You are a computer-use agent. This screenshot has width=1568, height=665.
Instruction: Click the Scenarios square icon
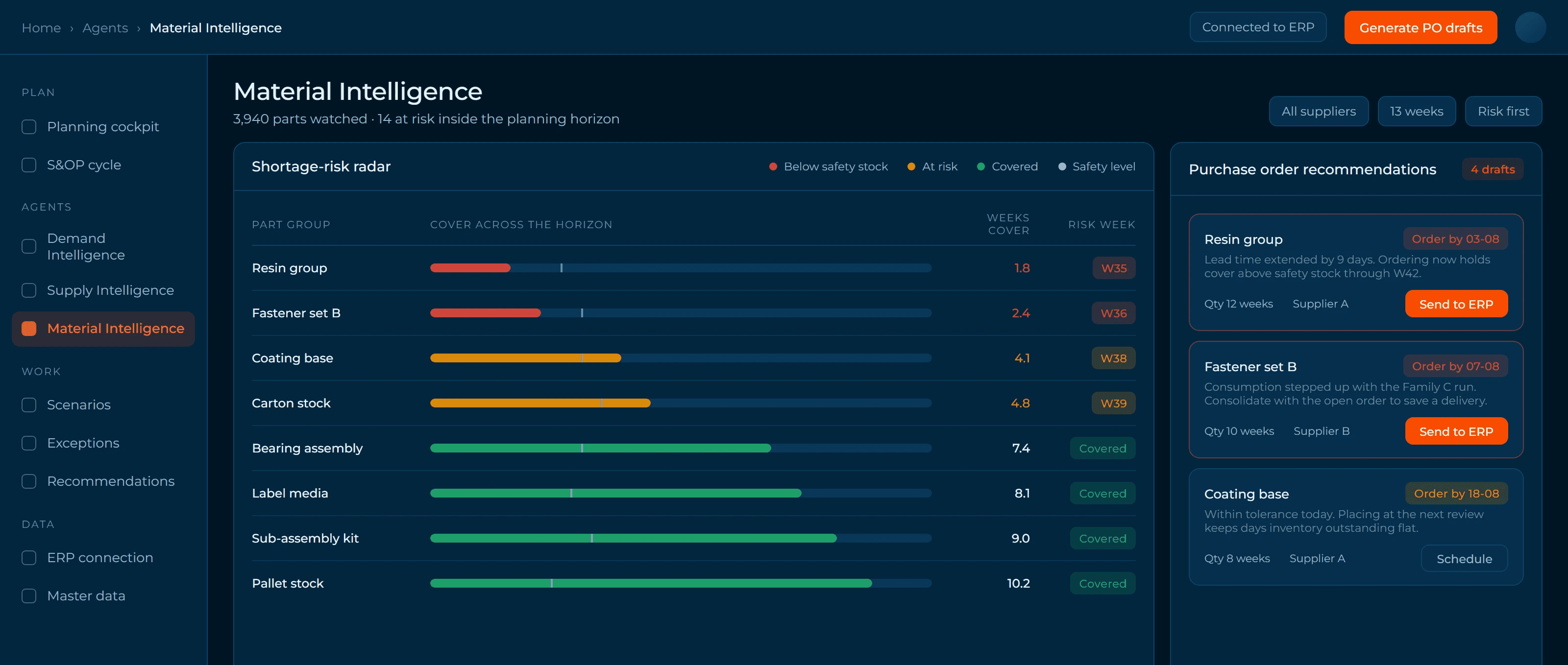(x=28, y=404)
